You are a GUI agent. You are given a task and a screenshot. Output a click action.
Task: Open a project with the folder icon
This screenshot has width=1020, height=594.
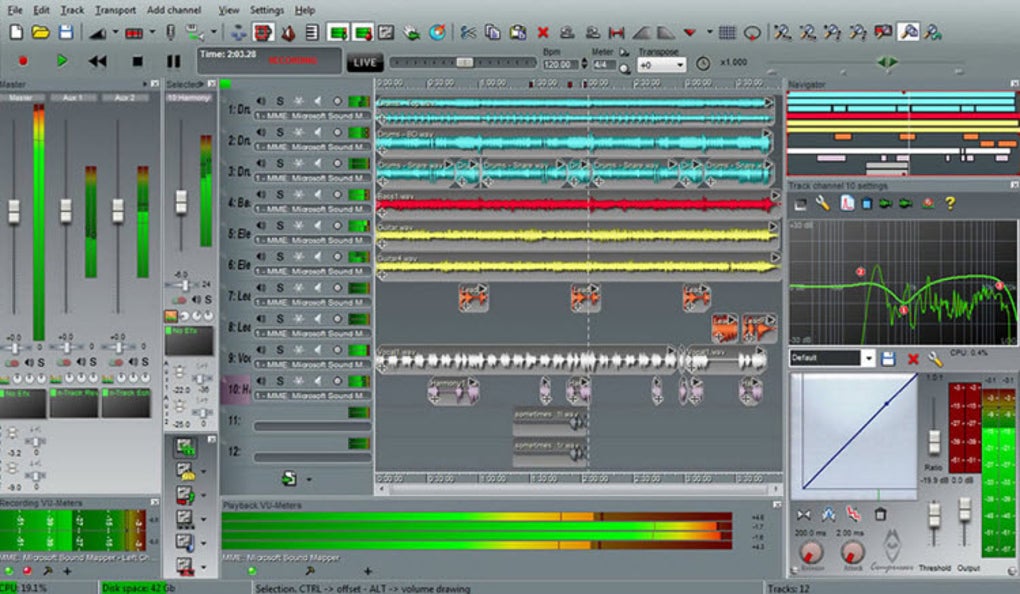40,32
